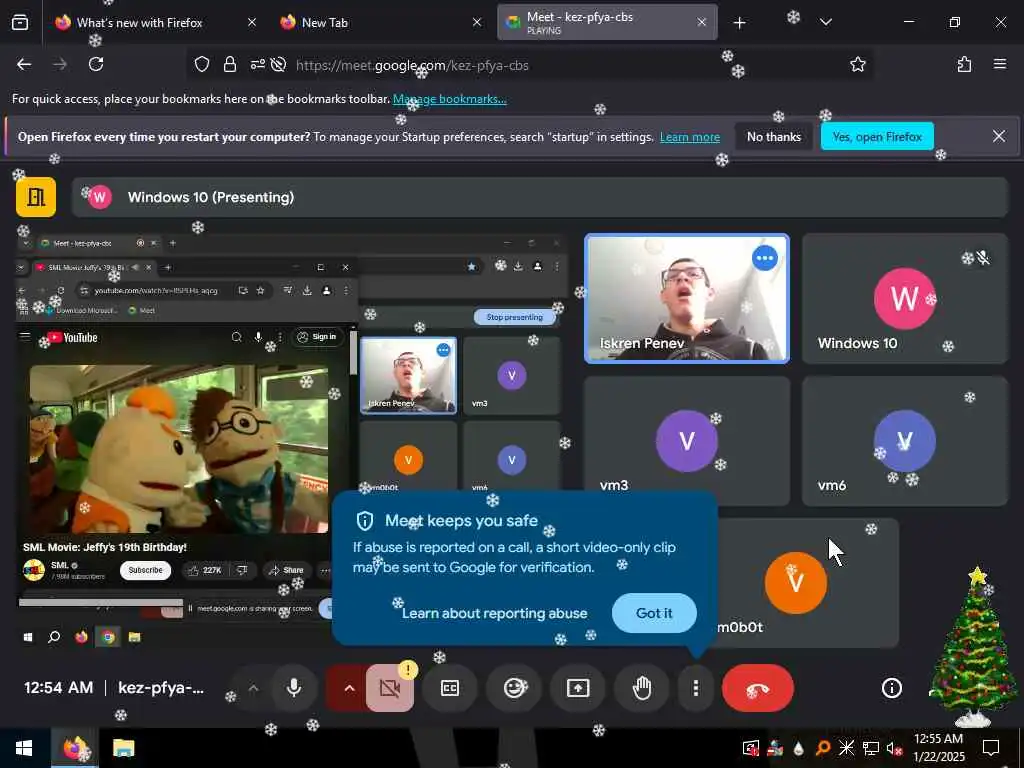Open the Firefox extensions icon
The width and height of the screenshot is (1024, 768).
coord(964,64)
